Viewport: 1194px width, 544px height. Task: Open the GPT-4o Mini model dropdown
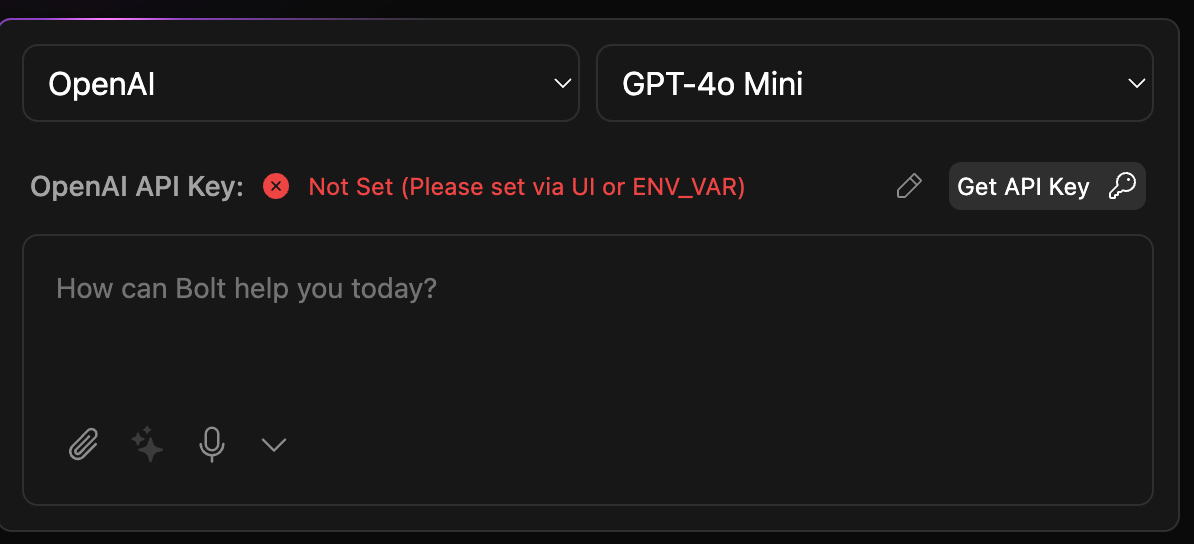pos(874,83)
